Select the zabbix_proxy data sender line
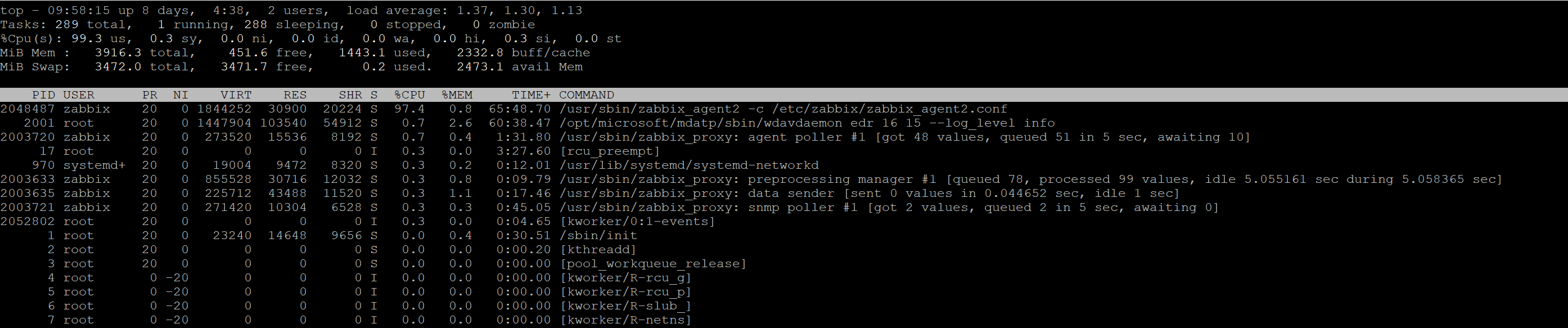Image resolution: width=1568 pixels, height=328 pixels. pos(869,194)
